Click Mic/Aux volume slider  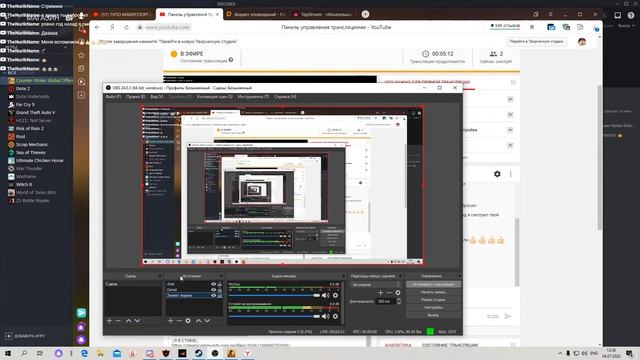[x=274, y=295]
